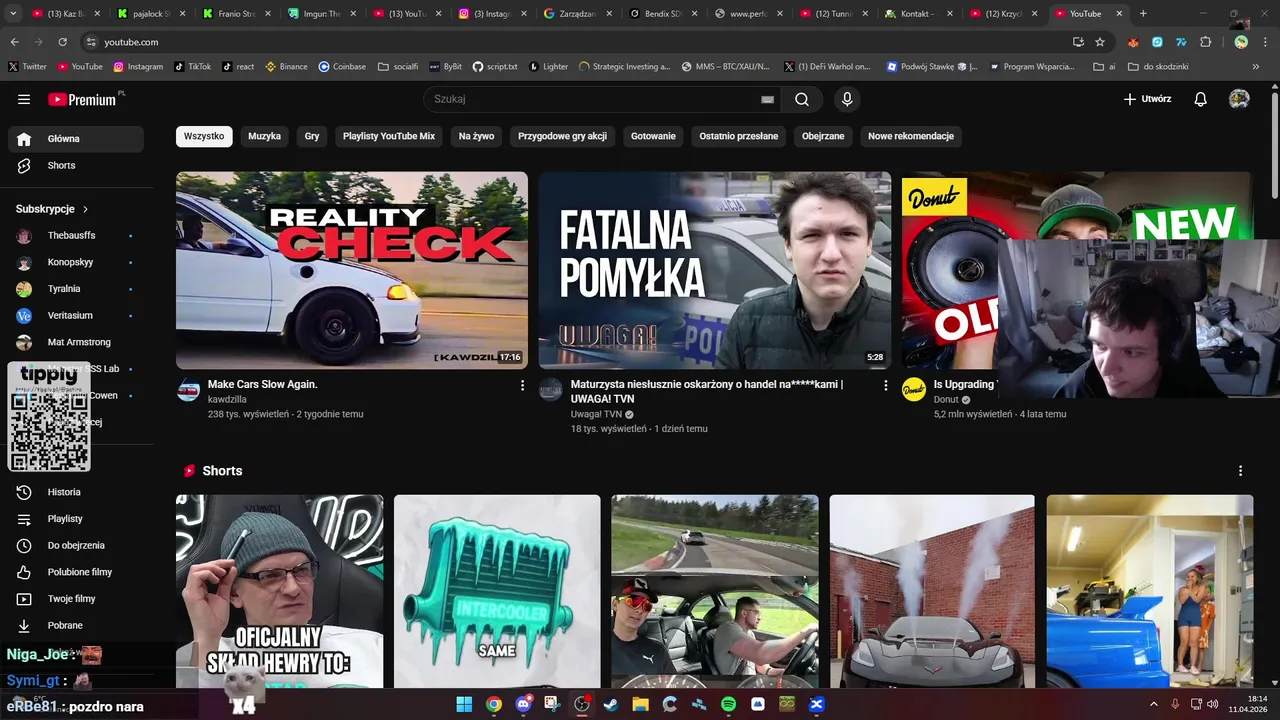Open Mat Armstrong subscription channel
The image size is (1280, 720).
point(76,342)
